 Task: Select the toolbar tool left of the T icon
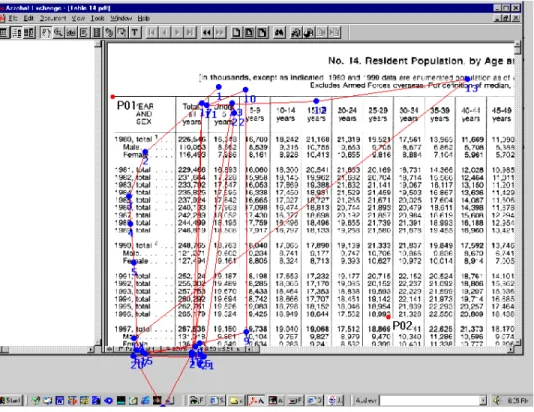click(122, 33)
